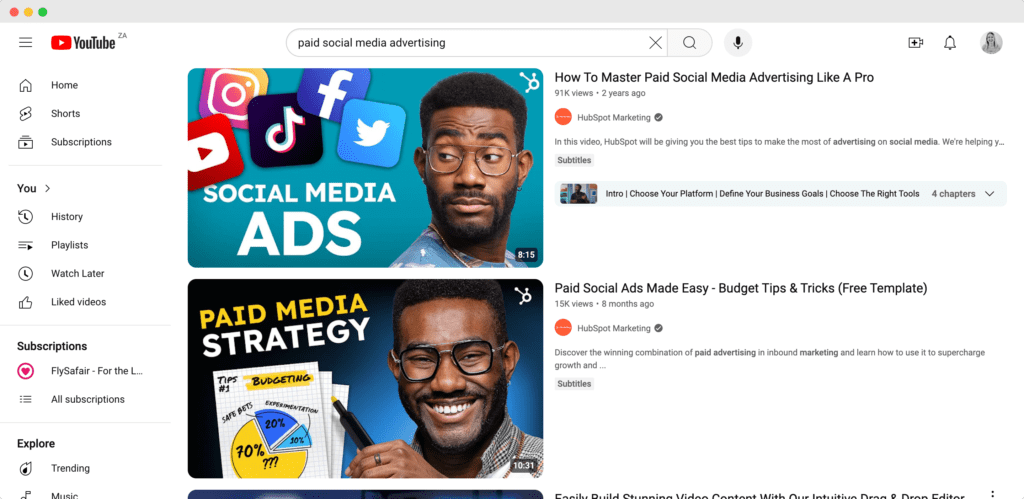Click the Subtitles badge on second video
The height and width of the screenshot is (499, 1024).
click(x=575, y=384)
